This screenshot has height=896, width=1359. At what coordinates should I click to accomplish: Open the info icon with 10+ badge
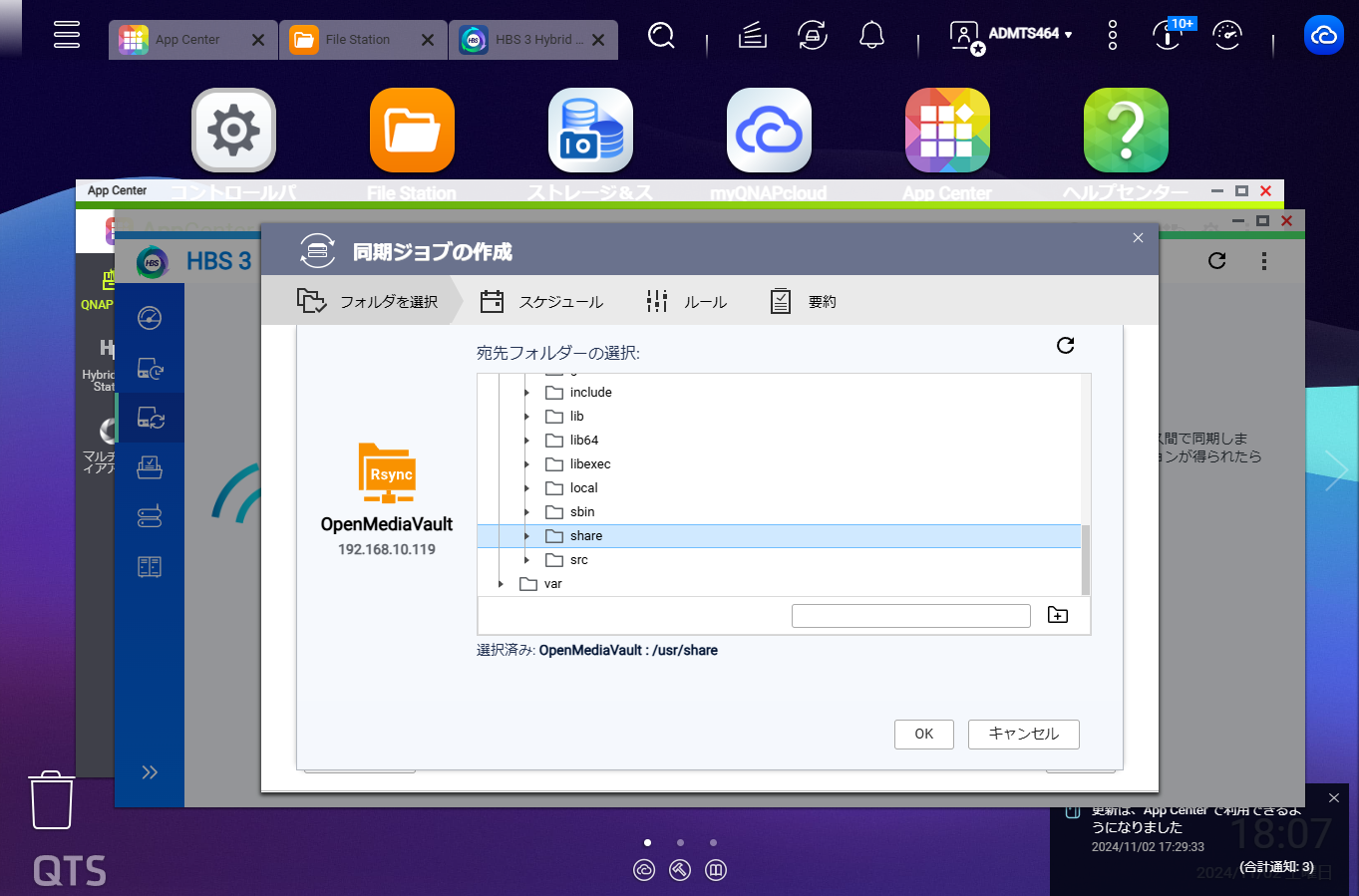point(1171,34)
